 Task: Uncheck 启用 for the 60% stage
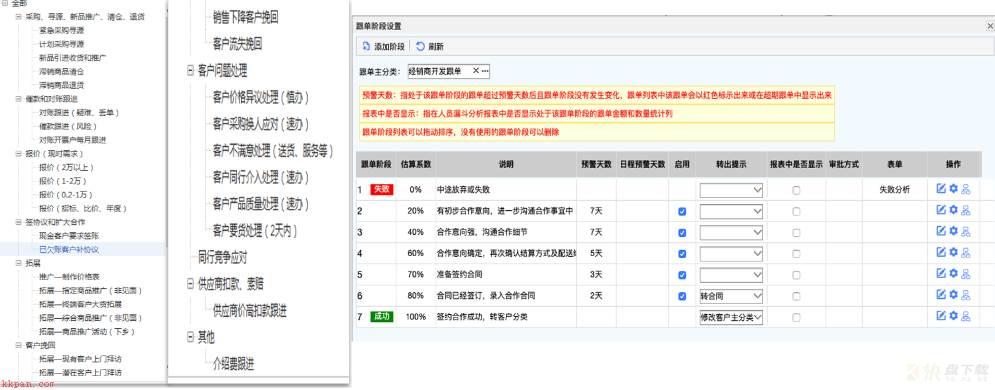point(682,254)
